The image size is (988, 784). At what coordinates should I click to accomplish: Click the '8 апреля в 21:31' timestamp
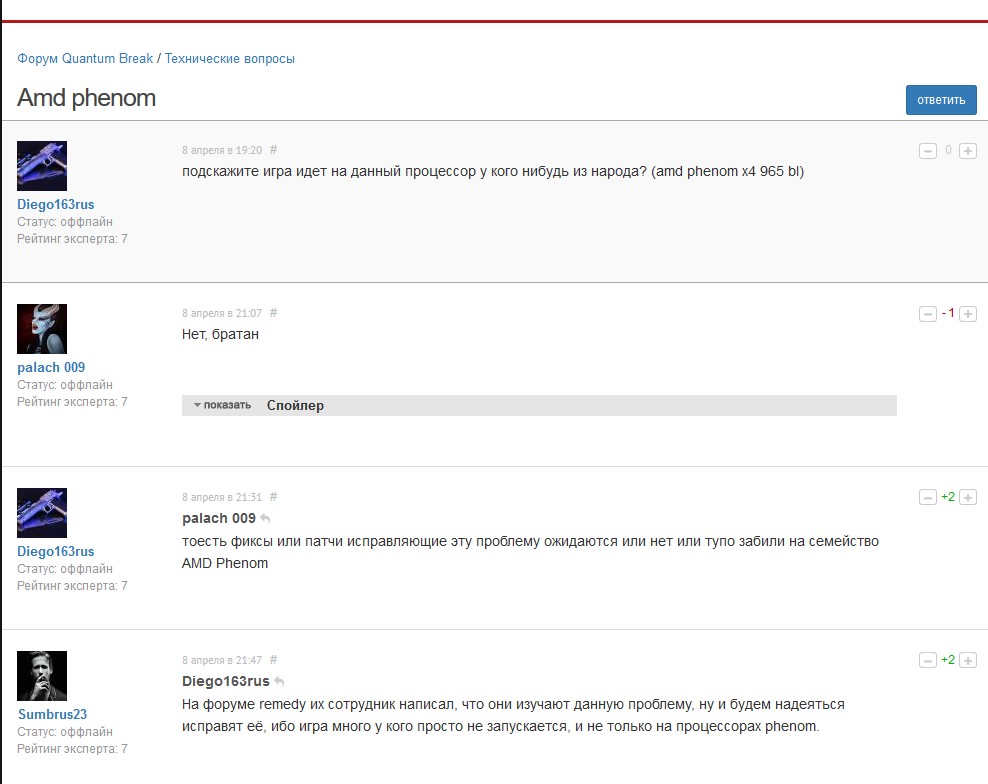pos(222,497)
